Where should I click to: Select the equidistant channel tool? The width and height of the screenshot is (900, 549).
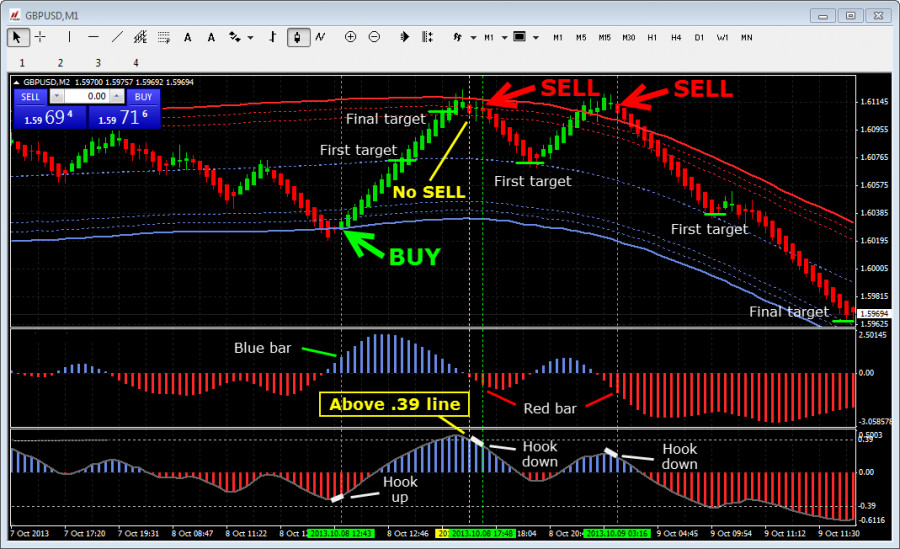[140, 37]
